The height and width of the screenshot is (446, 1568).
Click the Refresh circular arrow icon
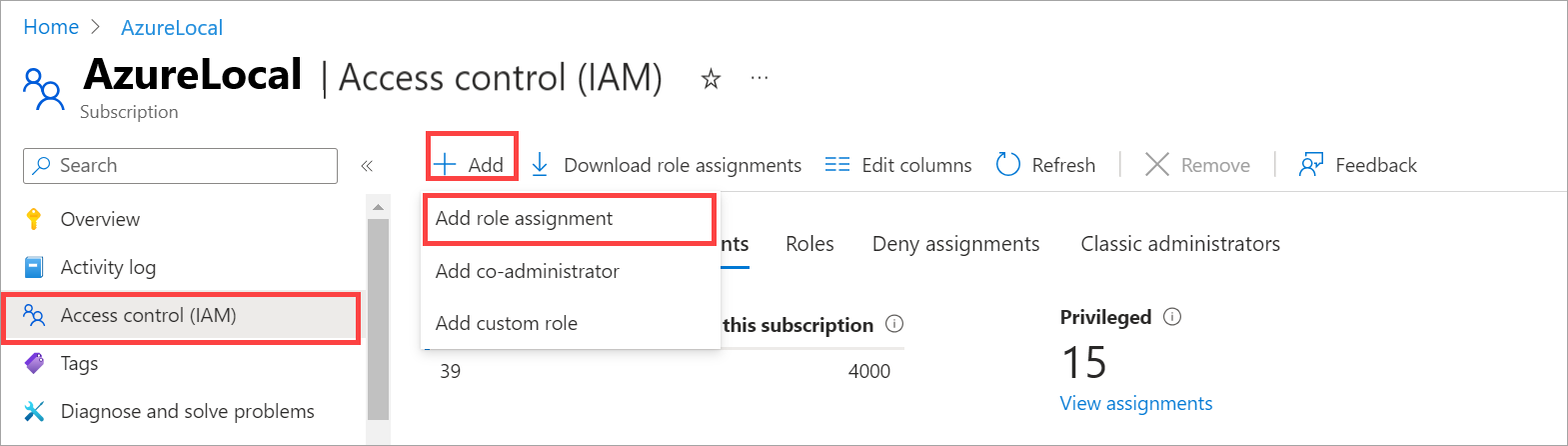coord(1008,164)
